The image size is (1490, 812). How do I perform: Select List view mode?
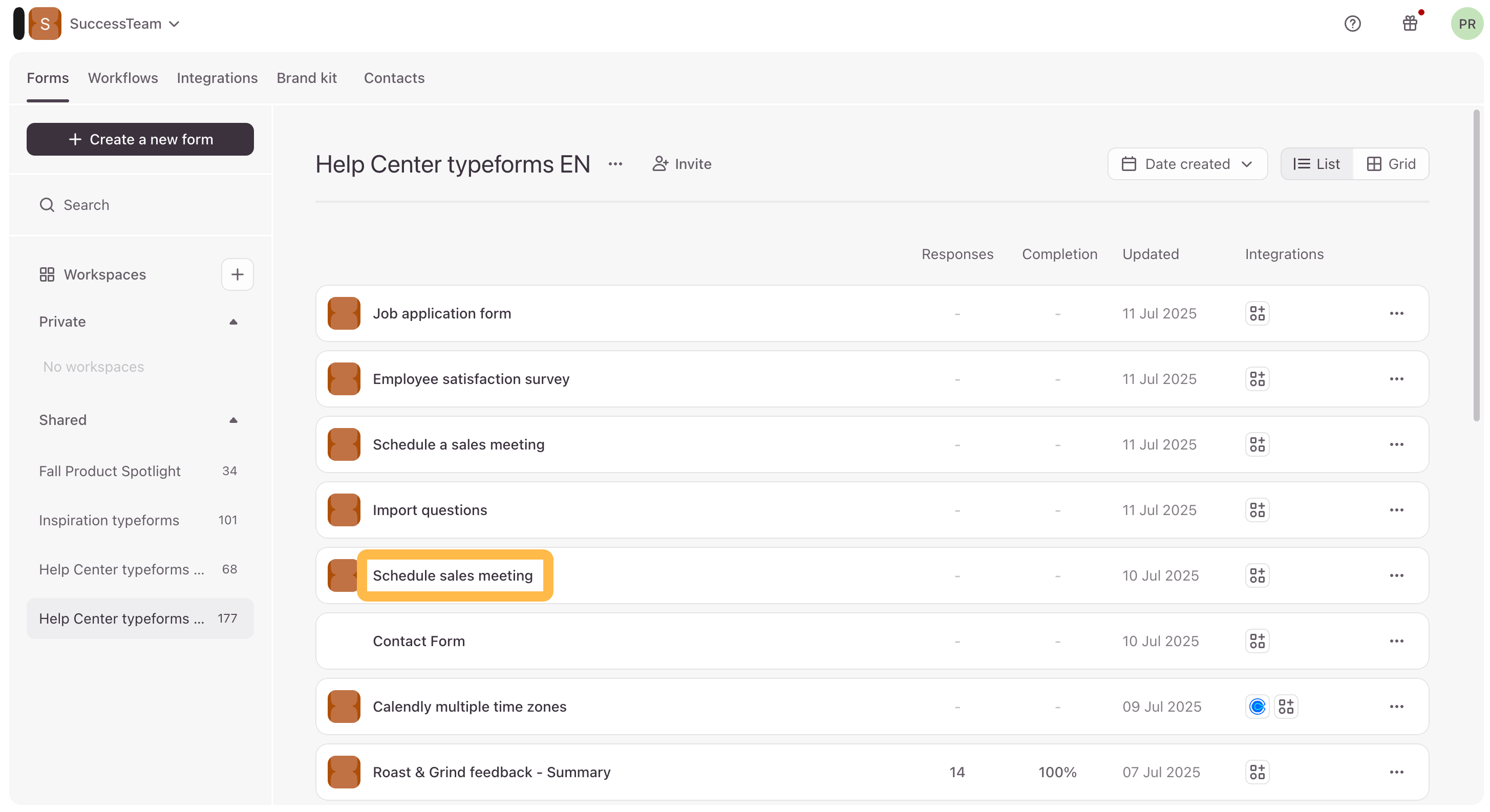pyautogui.click(x=1316, y=164)
